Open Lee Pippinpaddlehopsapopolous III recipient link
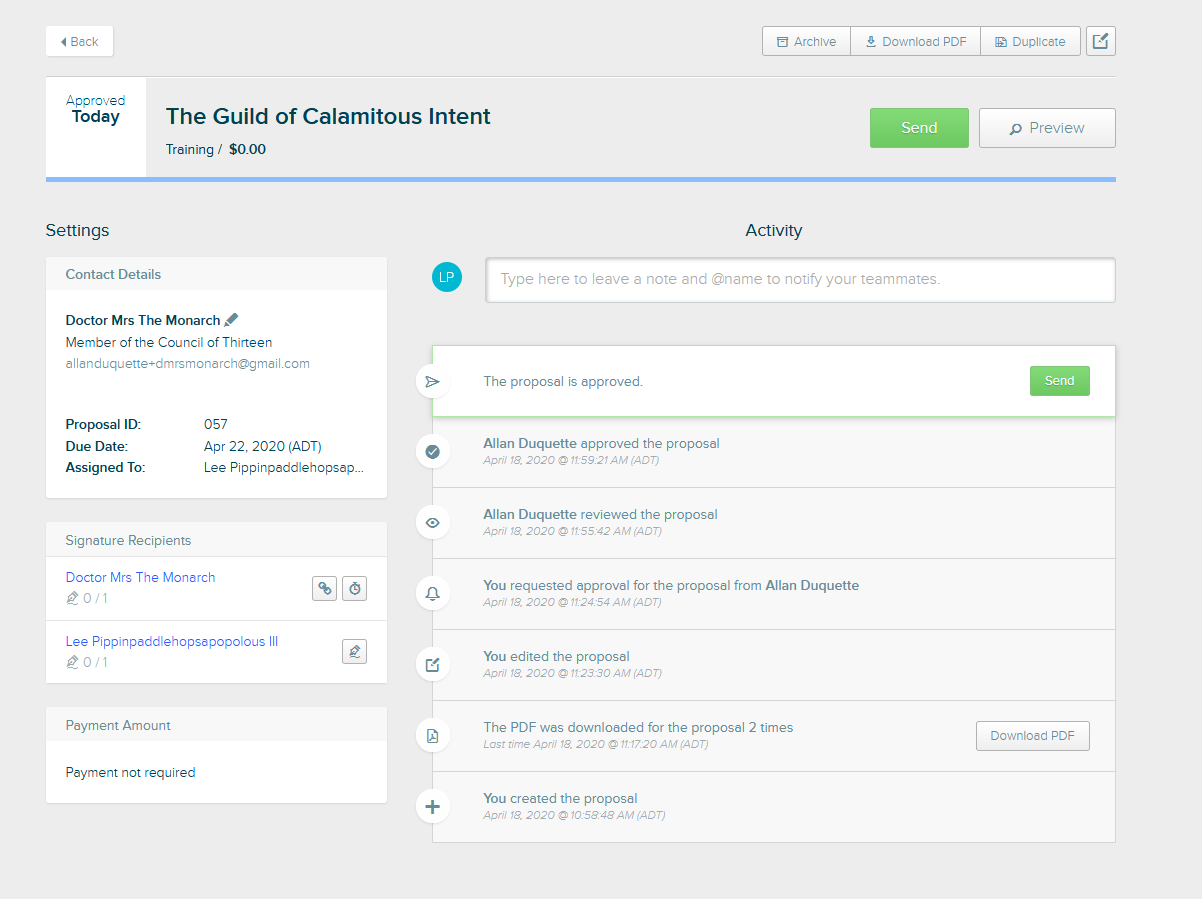1202x899 pixels. [172, 641]
